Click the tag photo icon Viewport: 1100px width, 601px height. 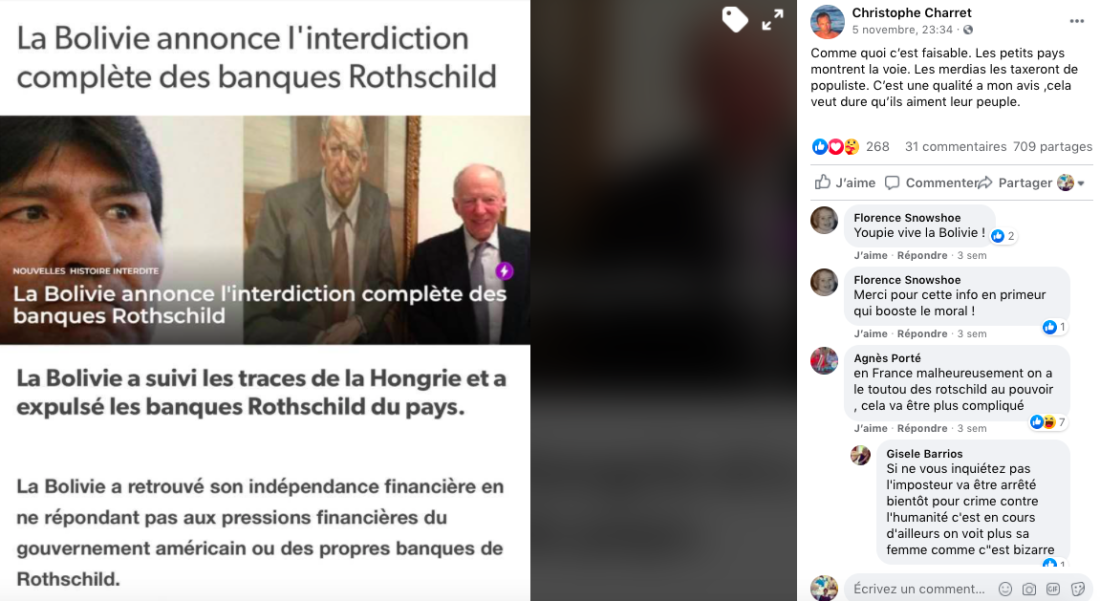point(735,19)
